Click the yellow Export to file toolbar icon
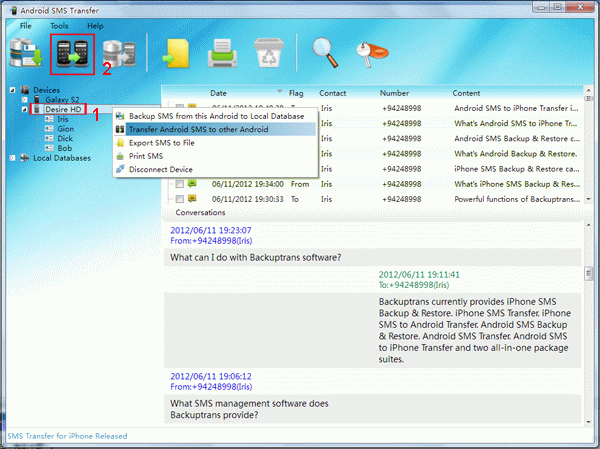The height and width of the screenshot is (449, 600). pos(176,53)
